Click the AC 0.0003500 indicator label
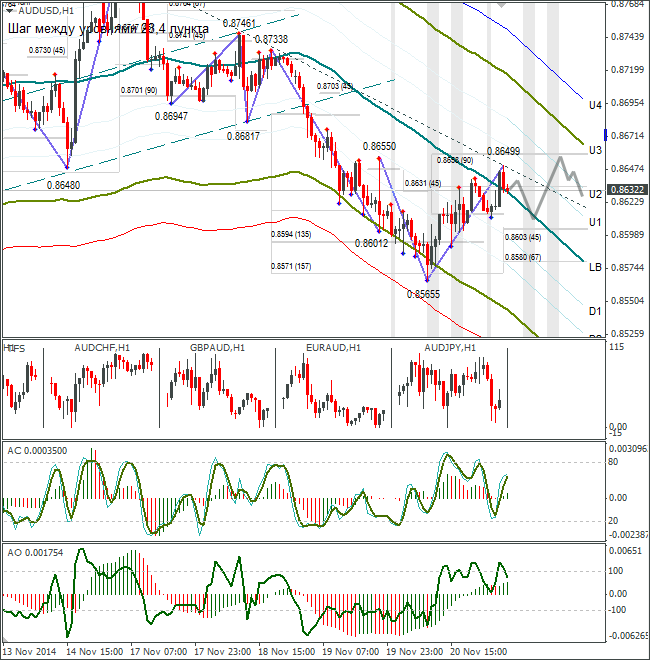 37,451
